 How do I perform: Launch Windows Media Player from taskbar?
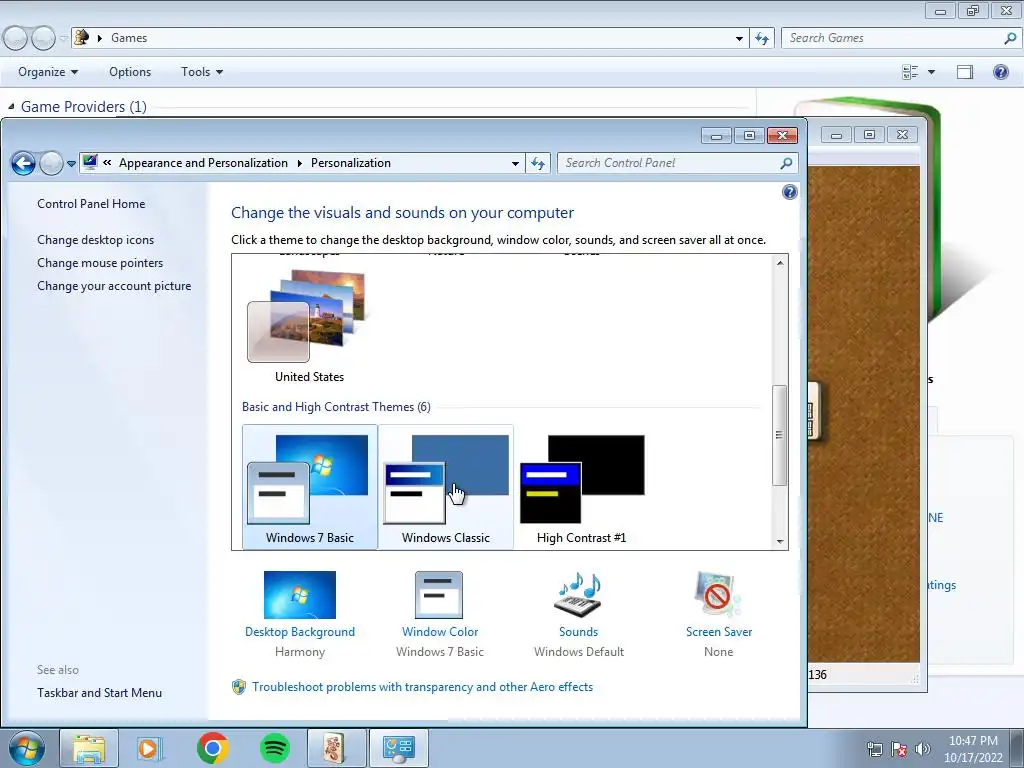click(x=150, y=748)
